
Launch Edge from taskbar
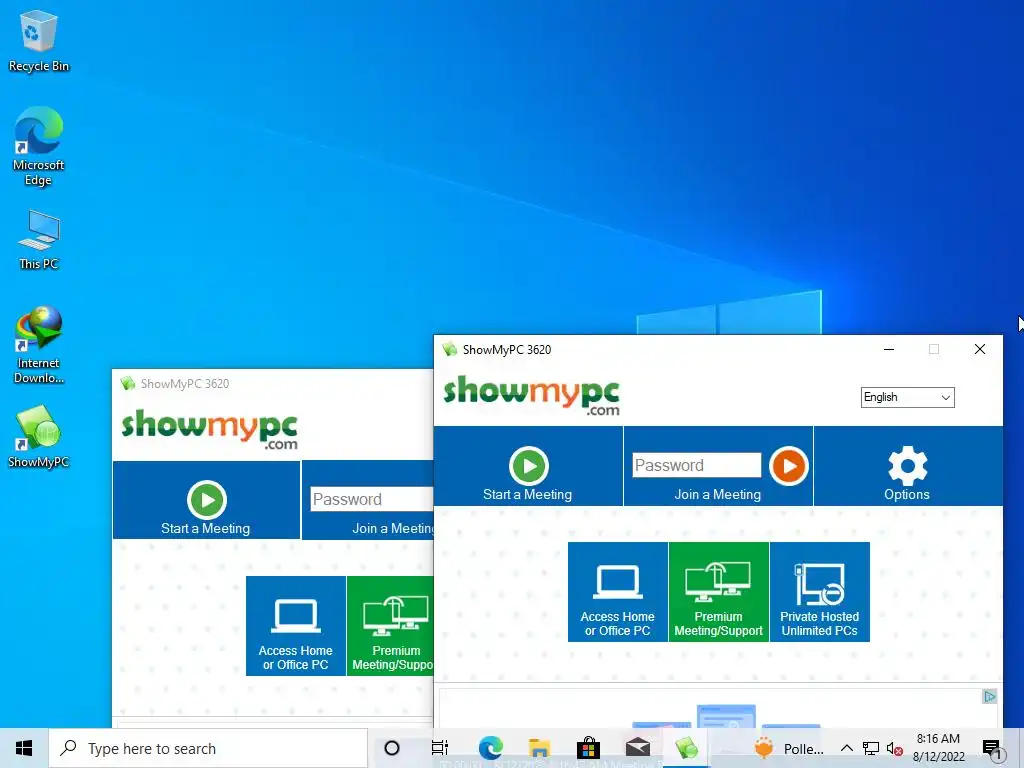point(490,748)
